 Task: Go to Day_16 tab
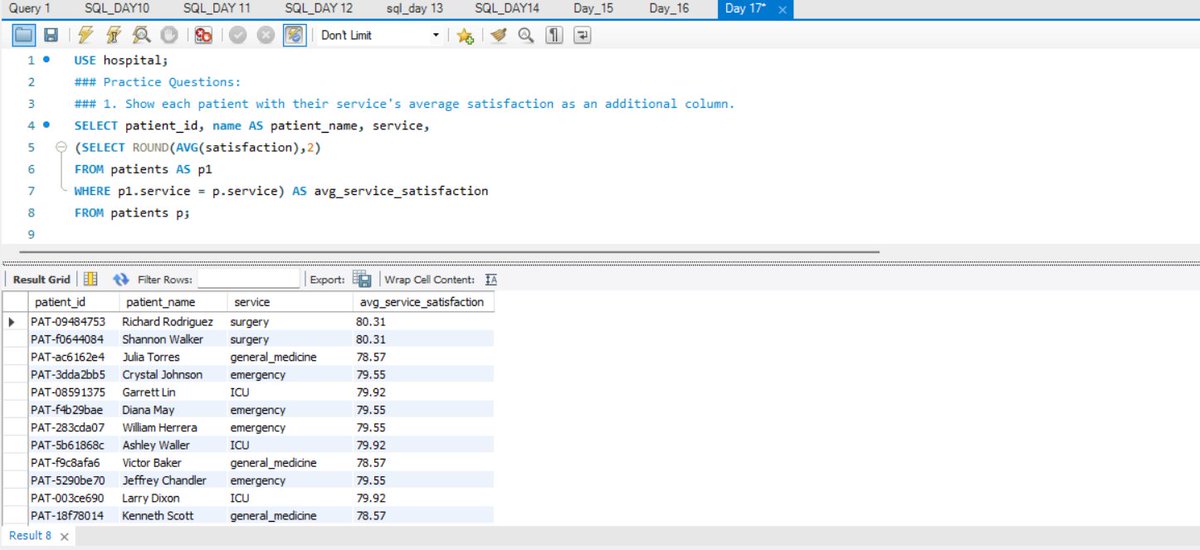(x=669, y=8)
